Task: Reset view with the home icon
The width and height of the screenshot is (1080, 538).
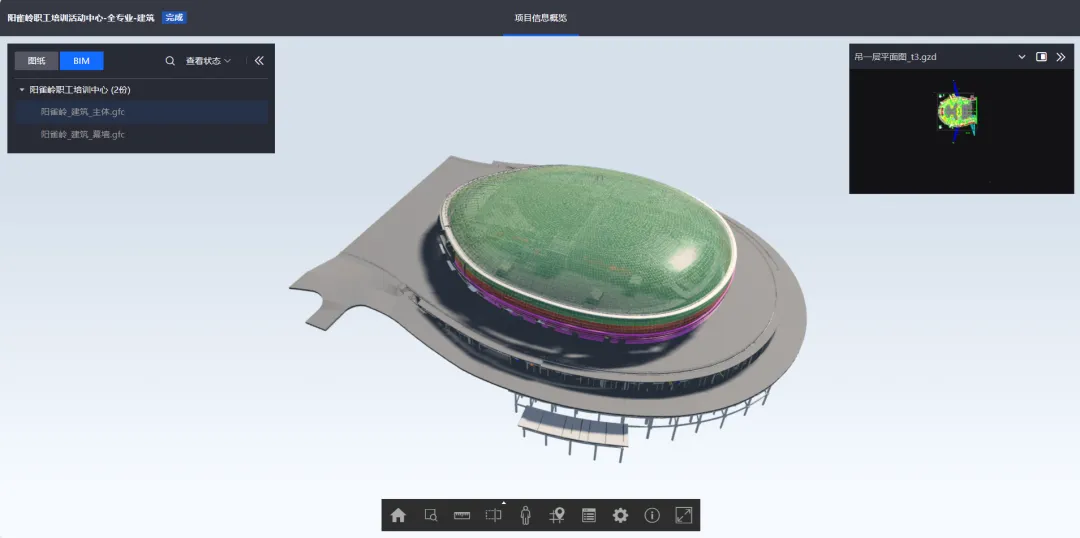Action: (x=398, y=515)
